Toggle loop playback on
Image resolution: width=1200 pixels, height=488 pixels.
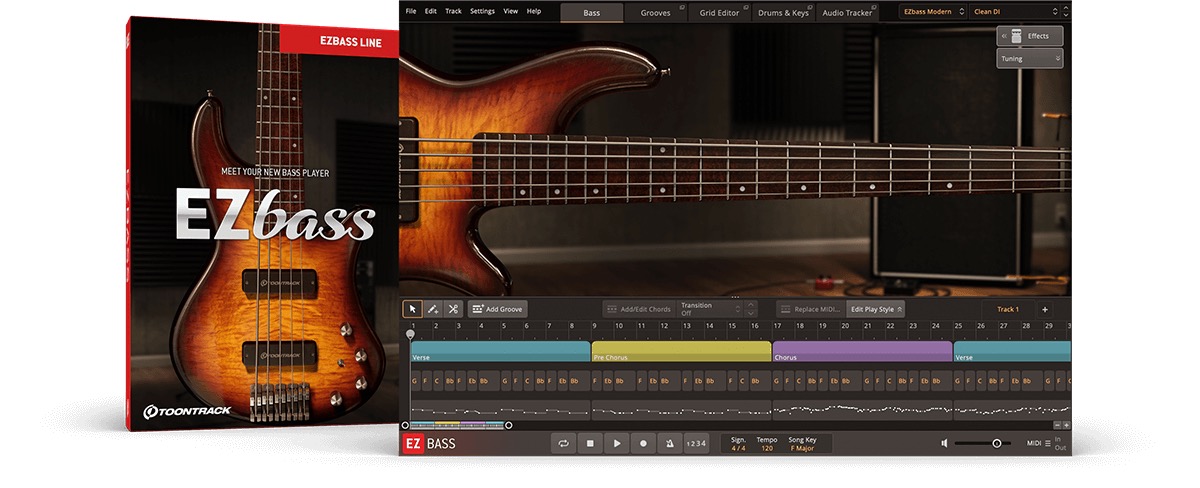click(564, 443)
